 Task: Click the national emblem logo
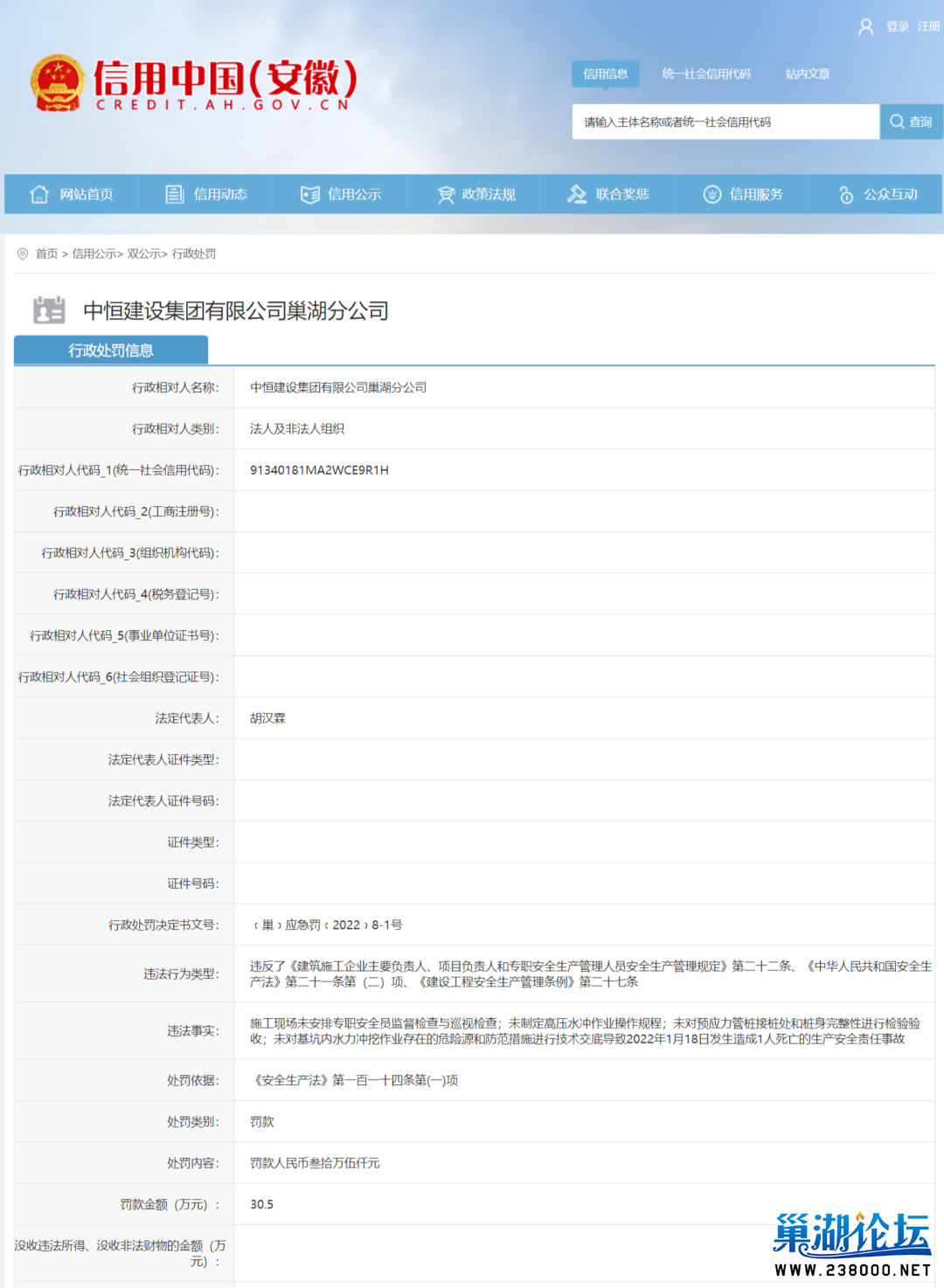58,83
